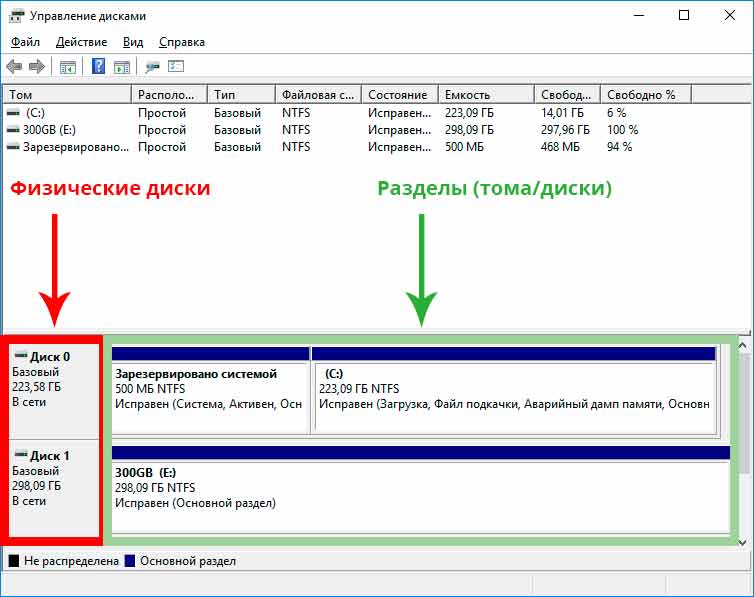Open the Действие menu

coord(81,42)
